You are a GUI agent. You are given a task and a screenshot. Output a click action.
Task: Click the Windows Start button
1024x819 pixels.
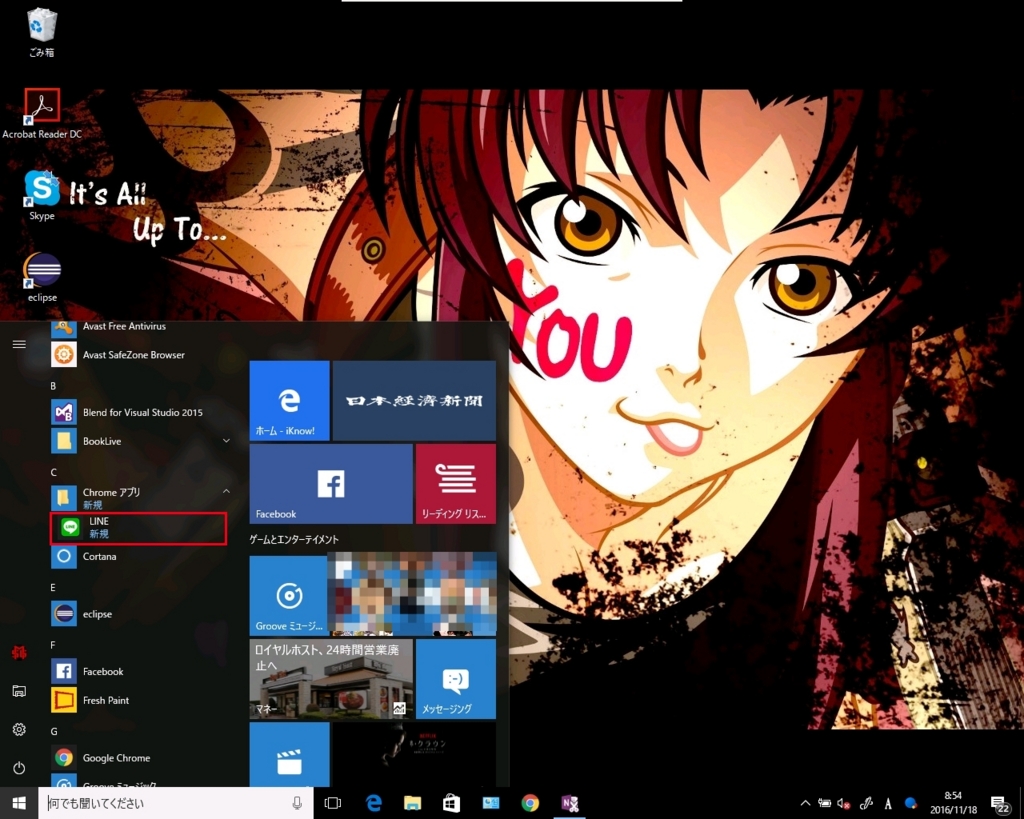pos(19,803)
